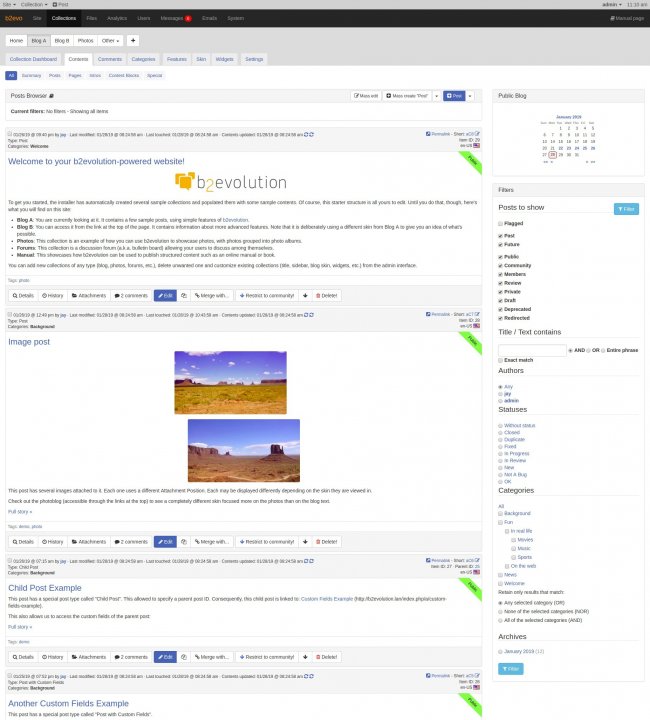Go to previous year in the calendar
This screenshot has width=650, height=720.
(x=545, y=162)
